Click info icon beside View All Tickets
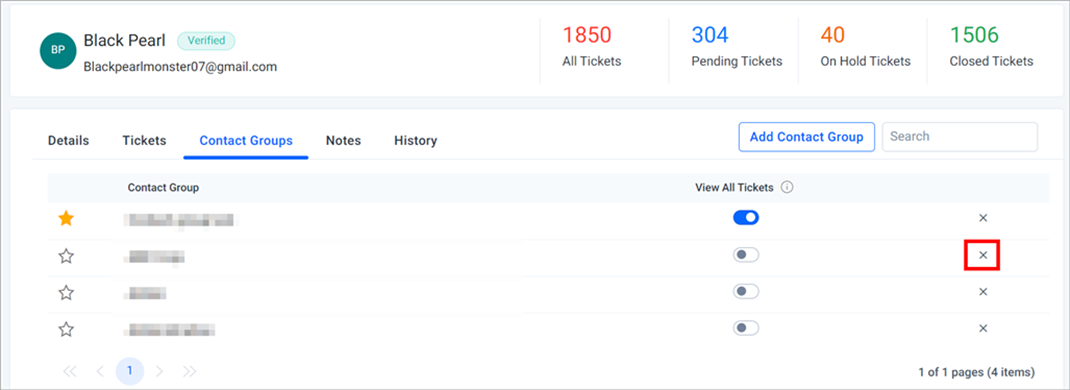 point(786,188)
